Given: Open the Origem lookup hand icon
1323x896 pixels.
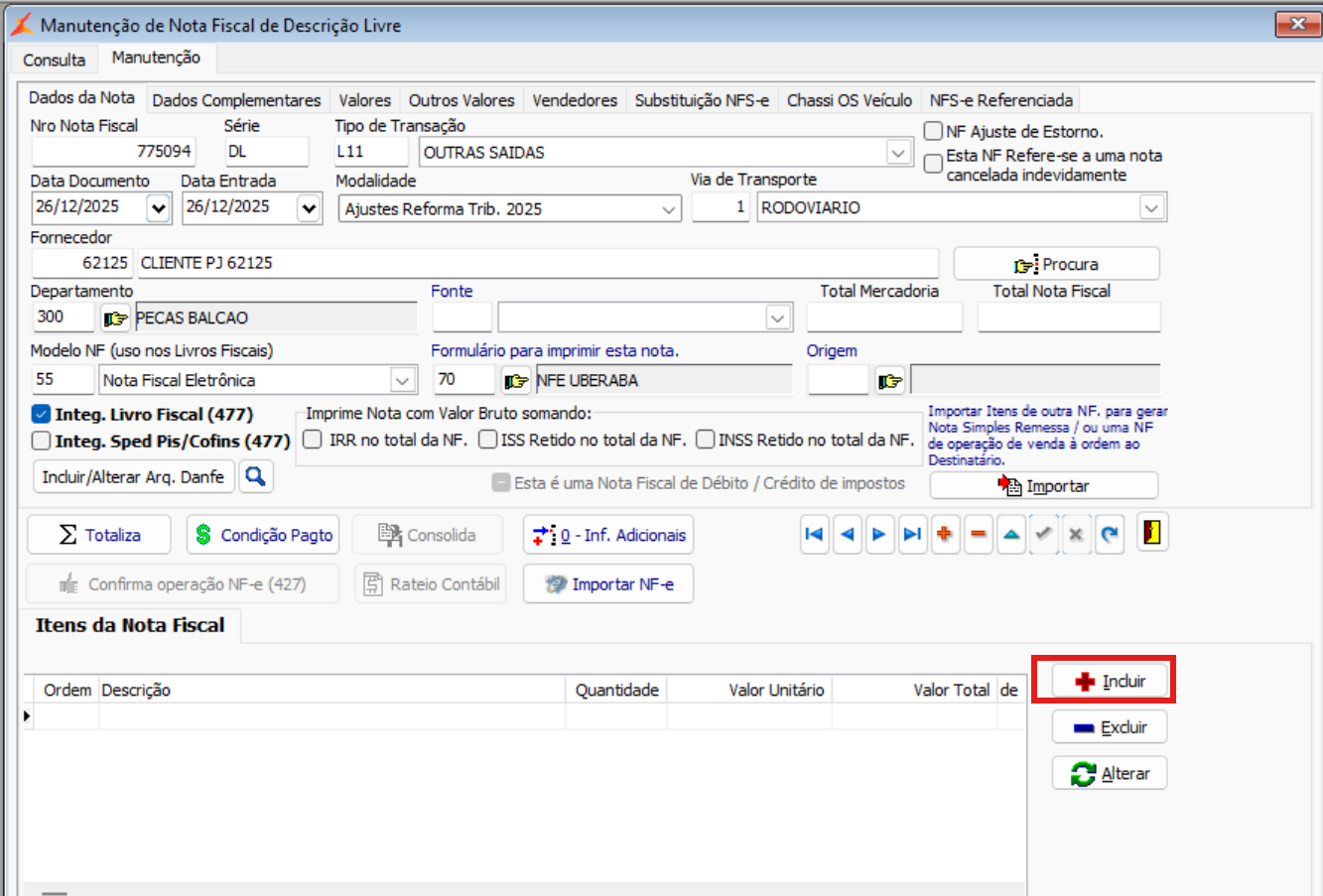Looking at the screenshot, I should pos(890,381).
